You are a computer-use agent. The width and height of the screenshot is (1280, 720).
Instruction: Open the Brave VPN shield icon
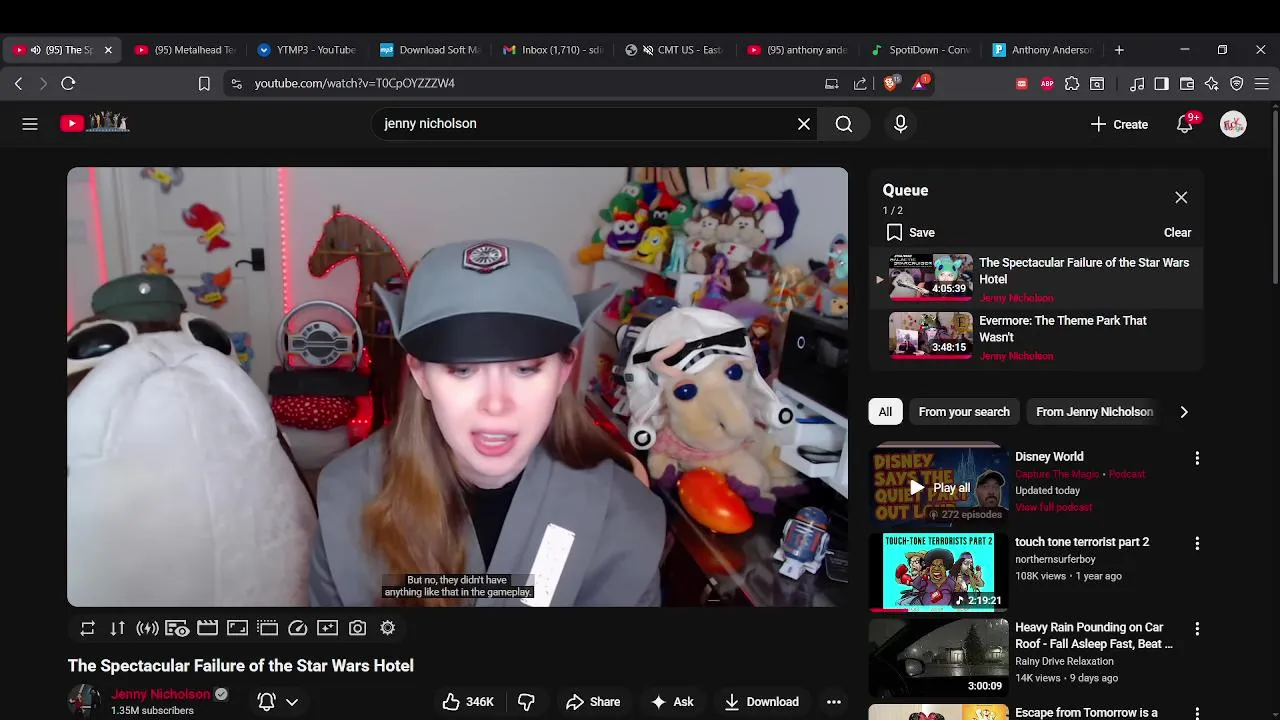coord(1237,84)
